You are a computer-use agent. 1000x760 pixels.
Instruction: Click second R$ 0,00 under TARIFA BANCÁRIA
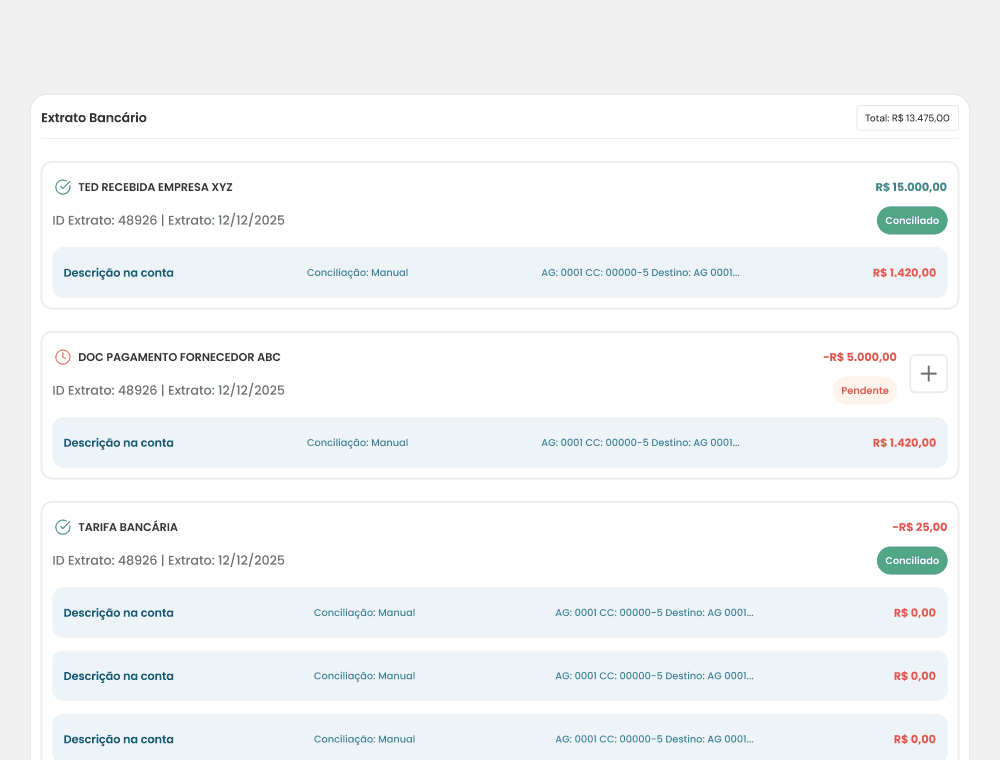[x=915, y=676]
